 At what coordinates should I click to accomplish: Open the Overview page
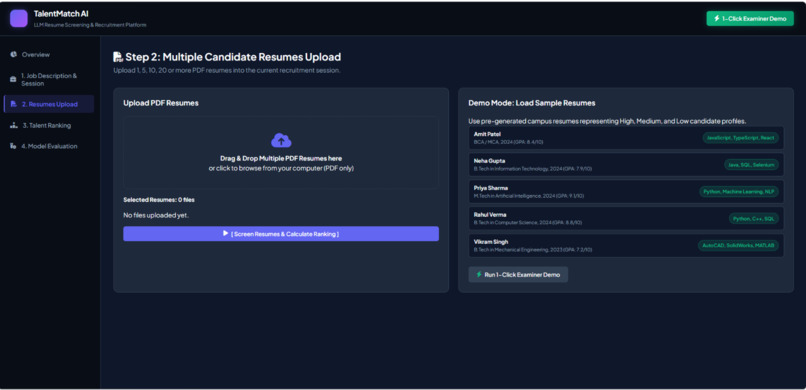49,54
